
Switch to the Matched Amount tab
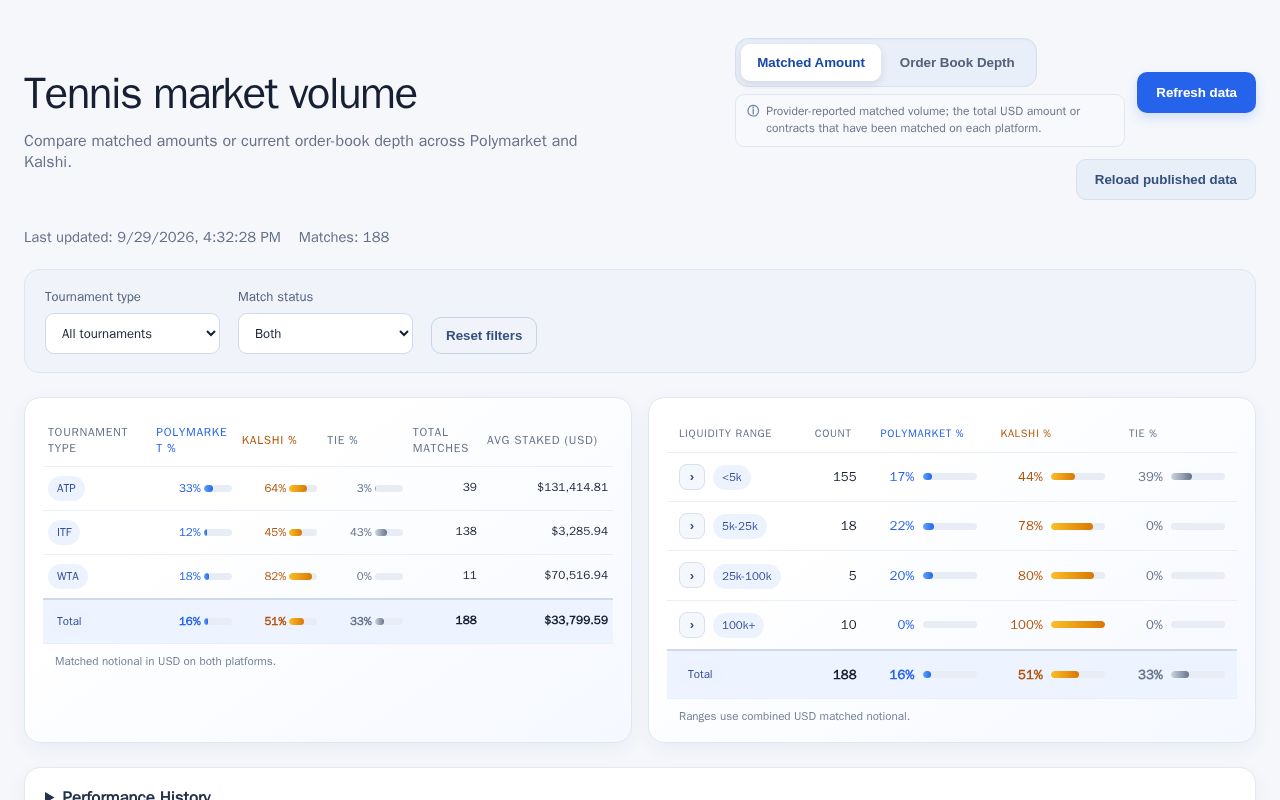(811, 63)
